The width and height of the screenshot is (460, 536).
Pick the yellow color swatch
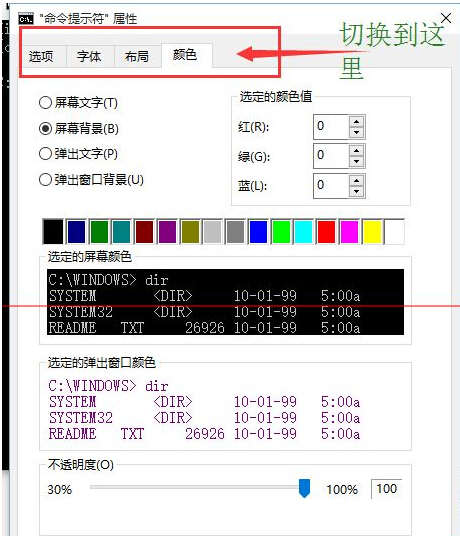pos(372,232)
